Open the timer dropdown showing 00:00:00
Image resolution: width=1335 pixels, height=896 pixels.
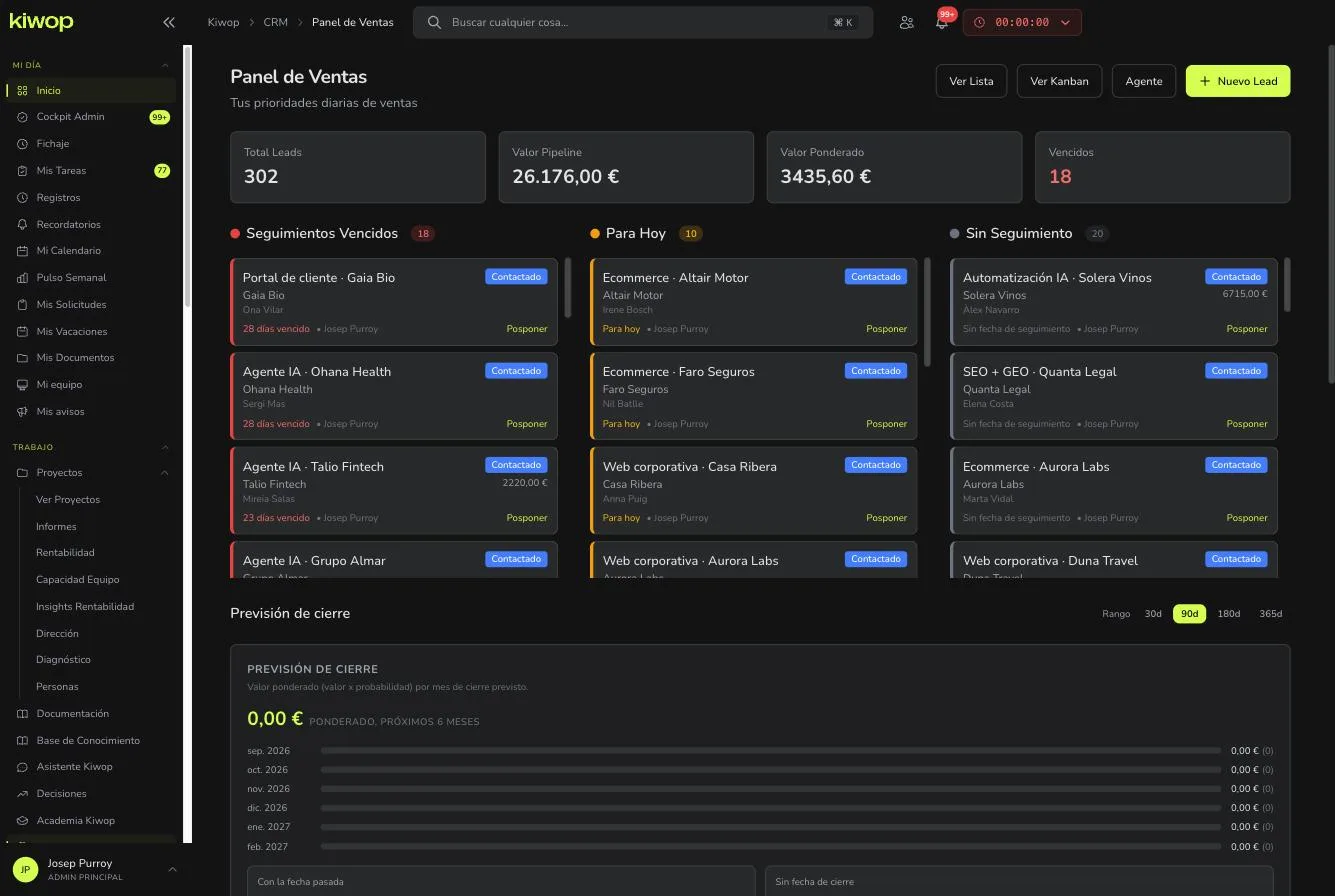coord(1022,22)
